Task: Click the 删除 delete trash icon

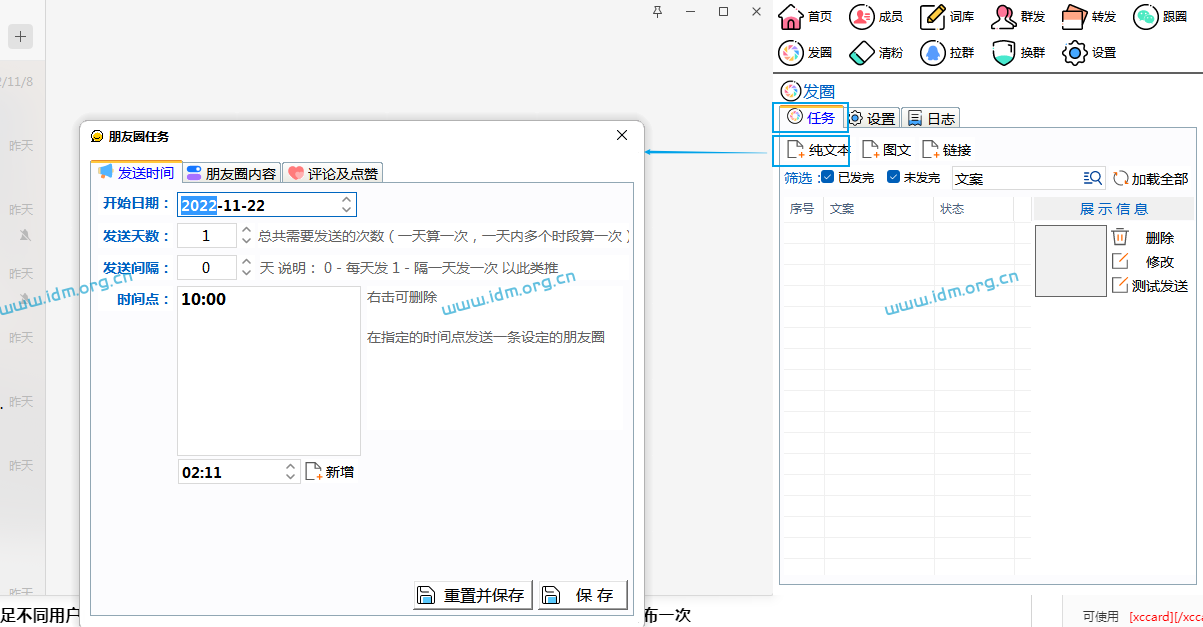Action: pos(1120,237)
